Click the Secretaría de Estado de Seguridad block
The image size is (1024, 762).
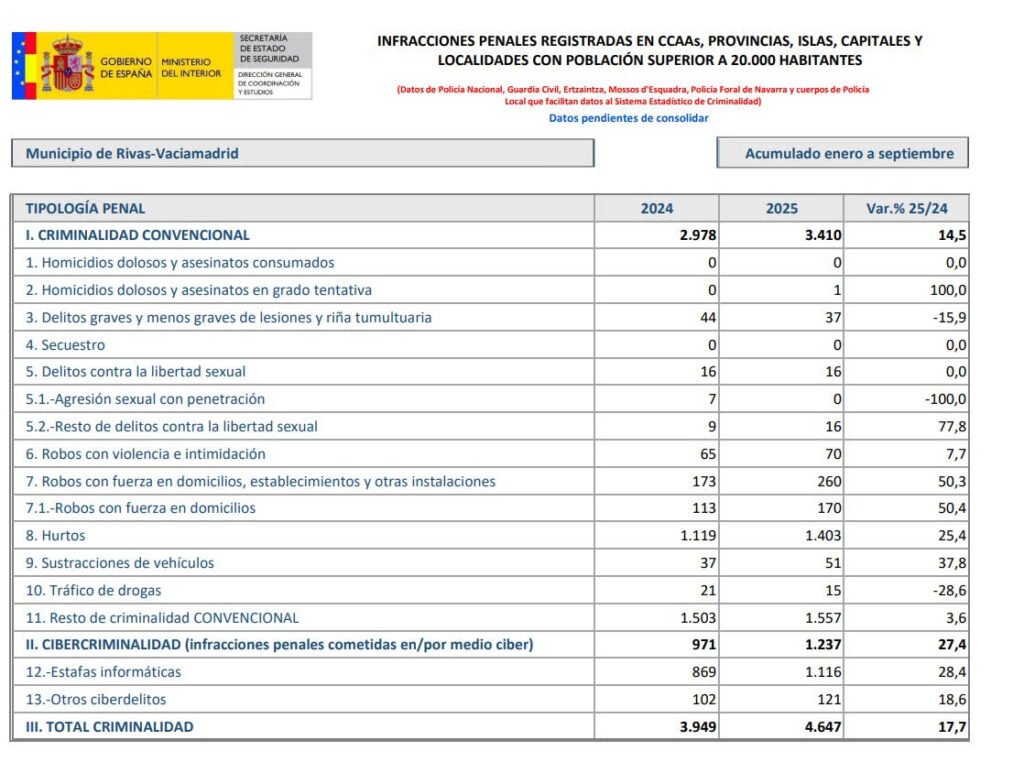click(271, 66)
